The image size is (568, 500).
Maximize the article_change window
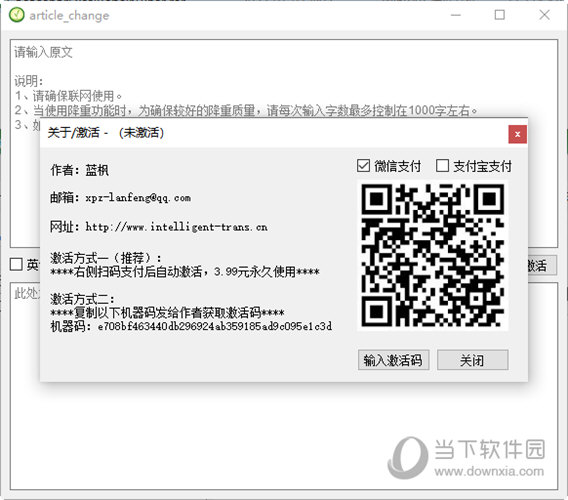click(500, 15)
